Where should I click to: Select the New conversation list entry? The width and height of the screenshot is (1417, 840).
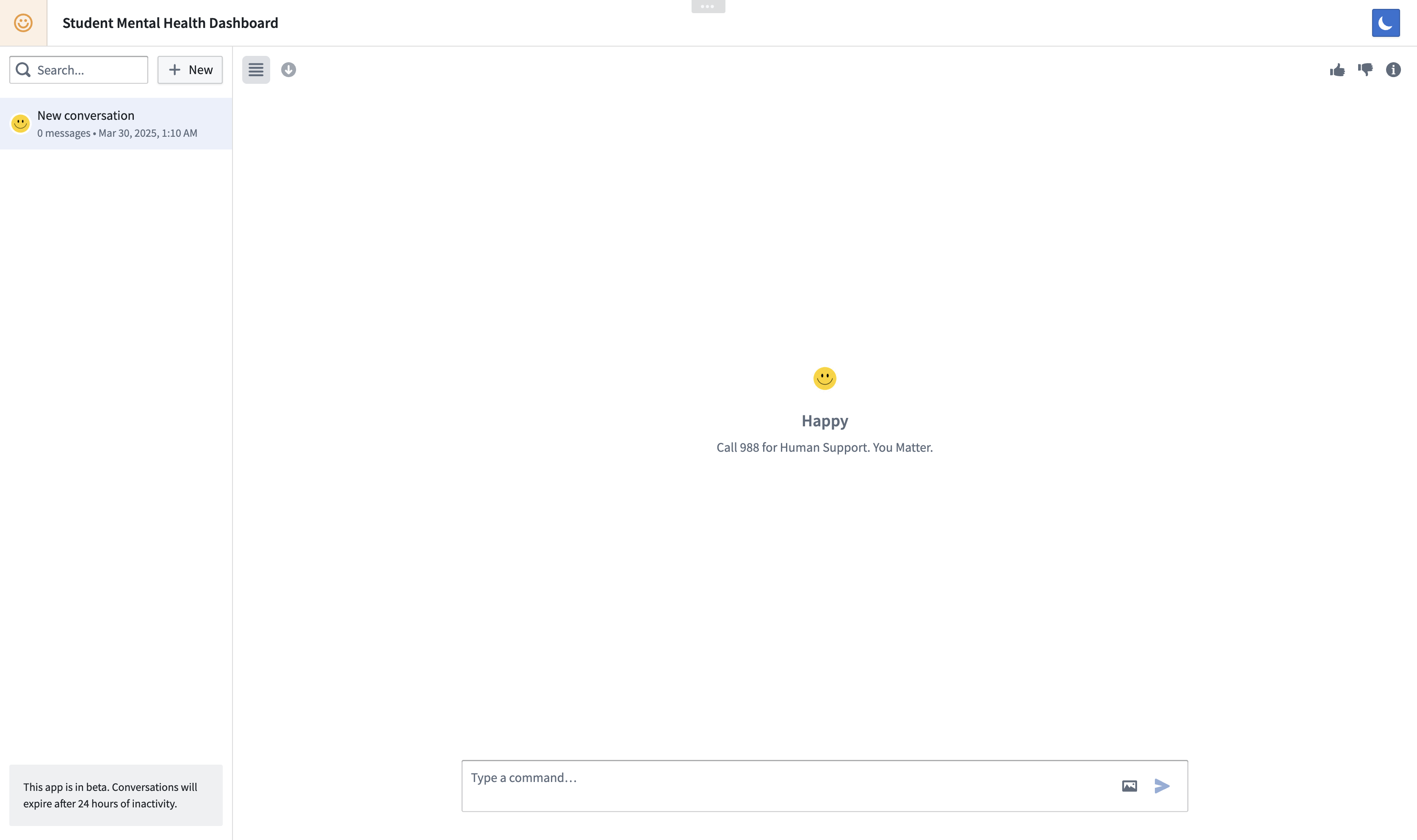click(116, 123)
